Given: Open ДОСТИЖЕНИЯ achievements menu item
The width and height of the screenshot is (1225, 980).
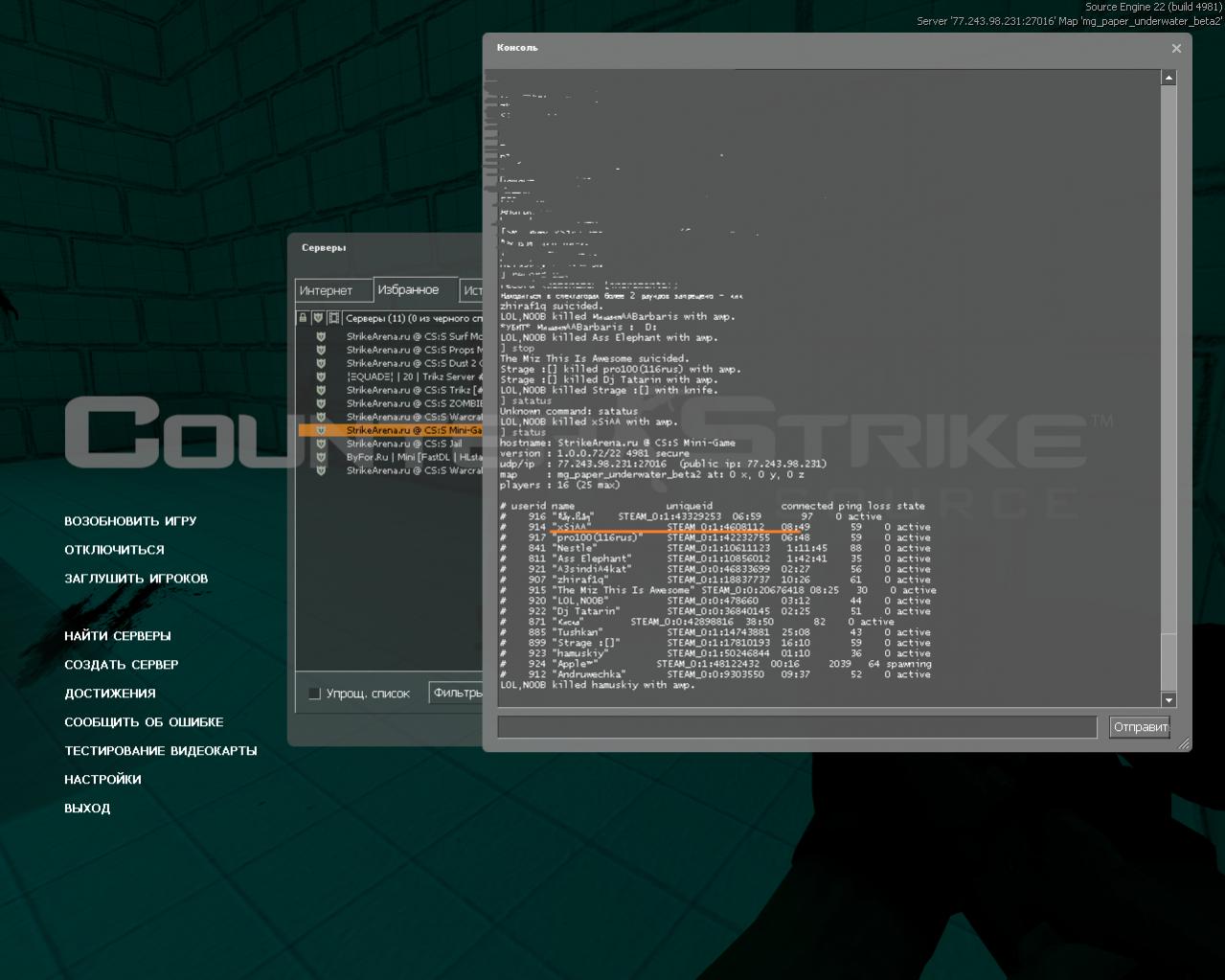Looking at the screenshot, I should tap(110, 694).
